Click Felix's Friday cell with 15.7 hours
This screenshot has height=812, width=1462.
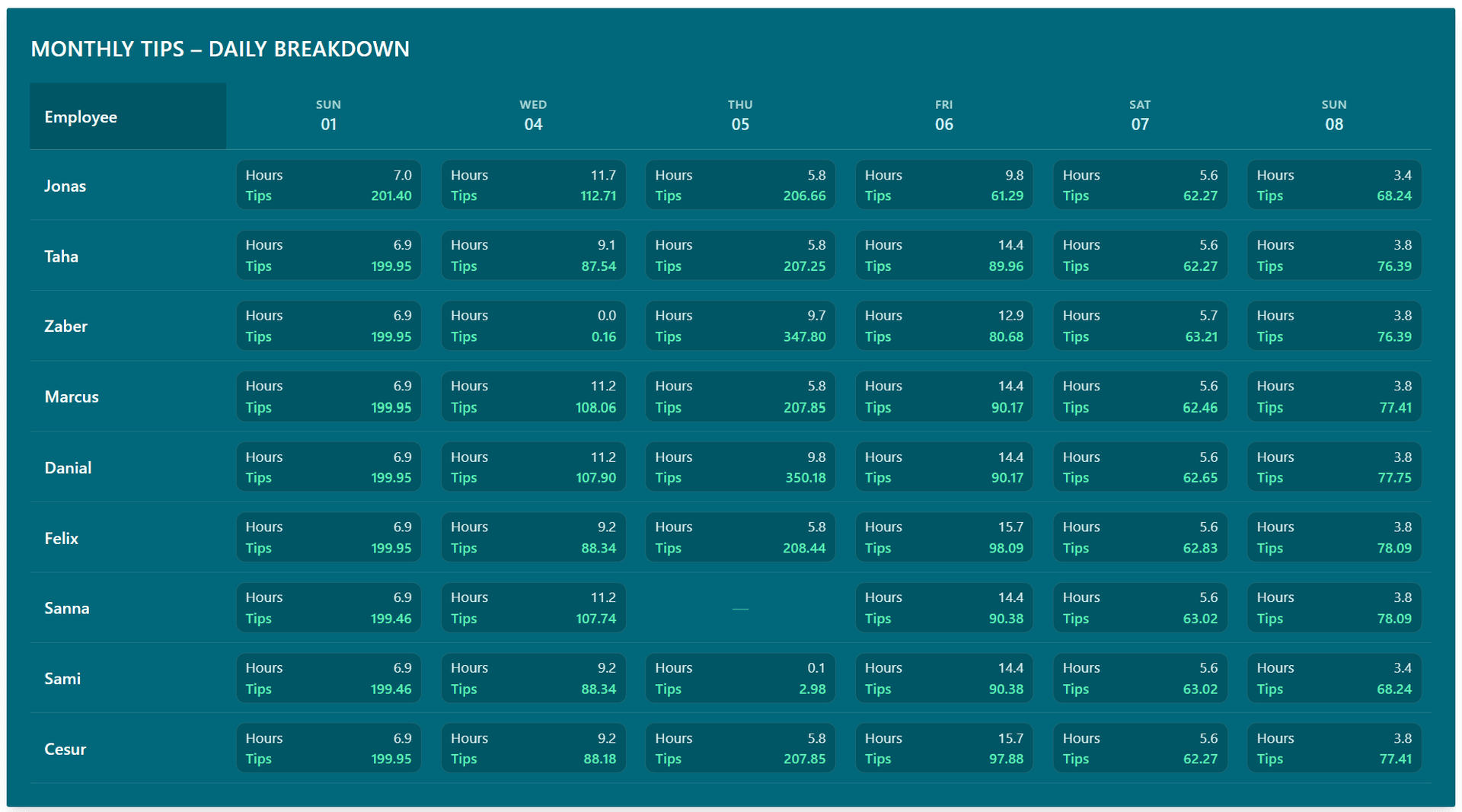click(943, 537)
